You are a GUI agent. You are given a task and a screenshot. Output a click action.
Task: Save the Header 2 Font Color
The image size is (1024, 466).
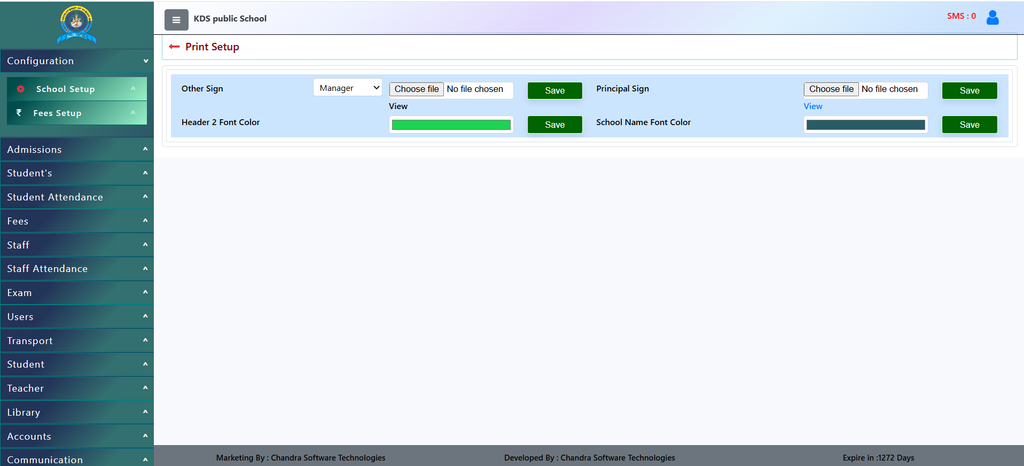click(554, 125)
